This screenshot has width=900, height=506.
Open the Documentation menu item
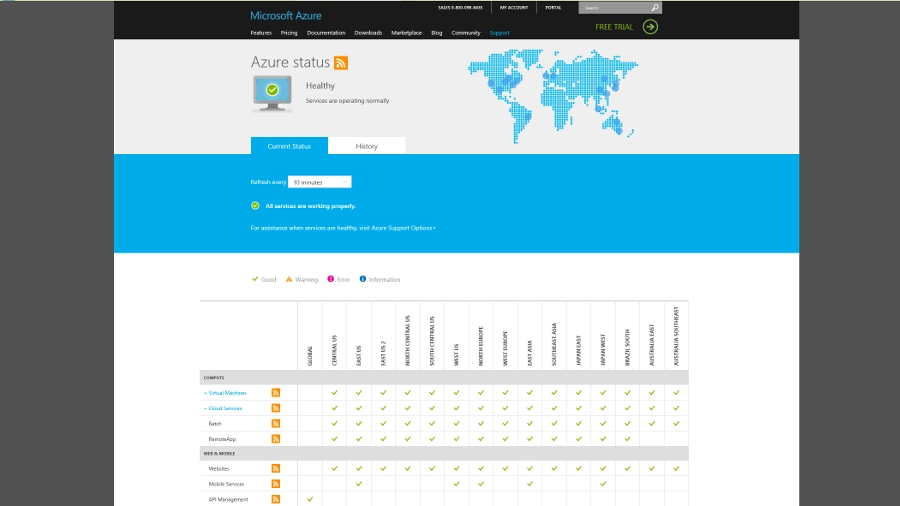click(326, 33)
